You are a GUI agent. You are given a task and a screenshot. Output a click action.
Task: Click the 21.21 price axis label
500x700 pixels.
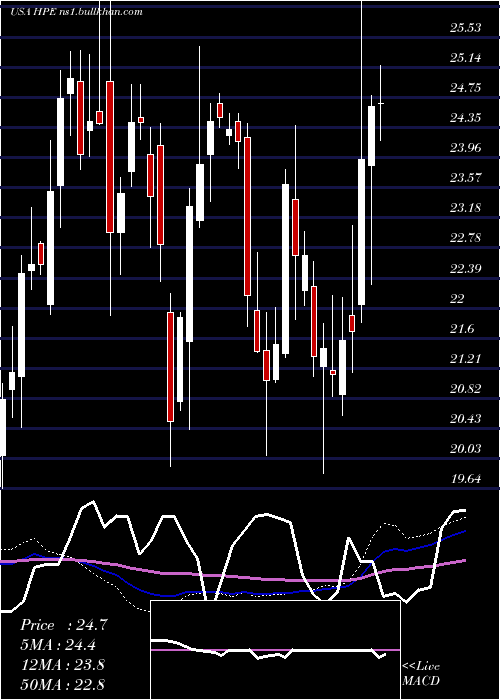pyautogui.click(x=466, y=359)
